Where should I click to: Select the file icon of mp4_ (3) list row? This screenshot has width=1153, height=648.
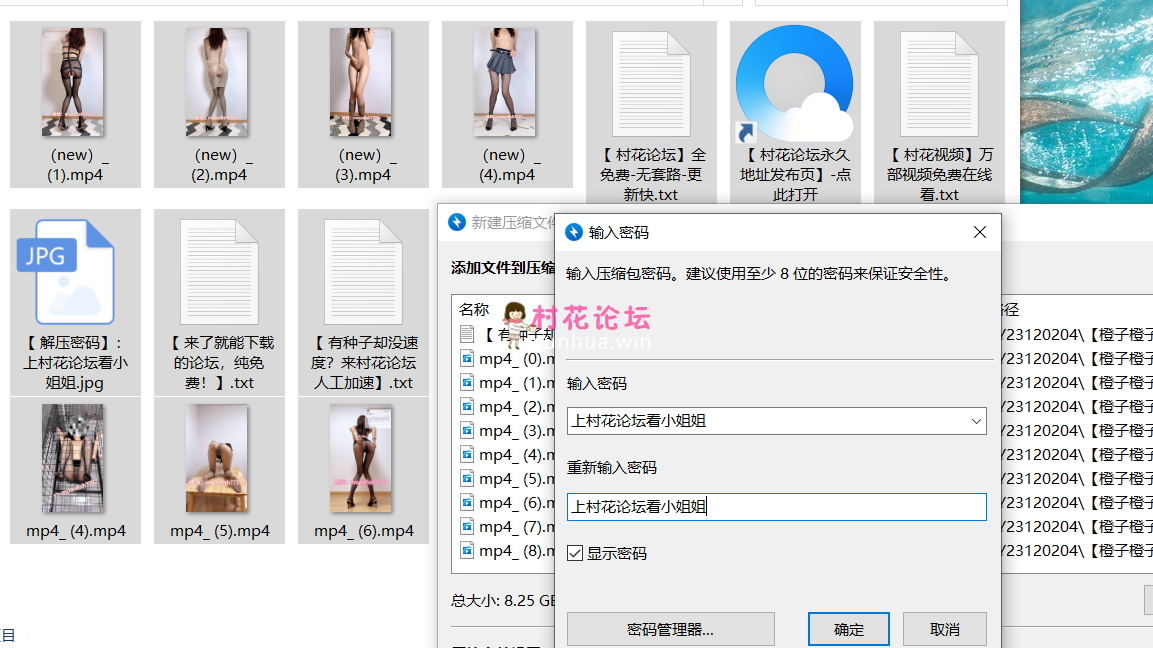coord(467,430)
